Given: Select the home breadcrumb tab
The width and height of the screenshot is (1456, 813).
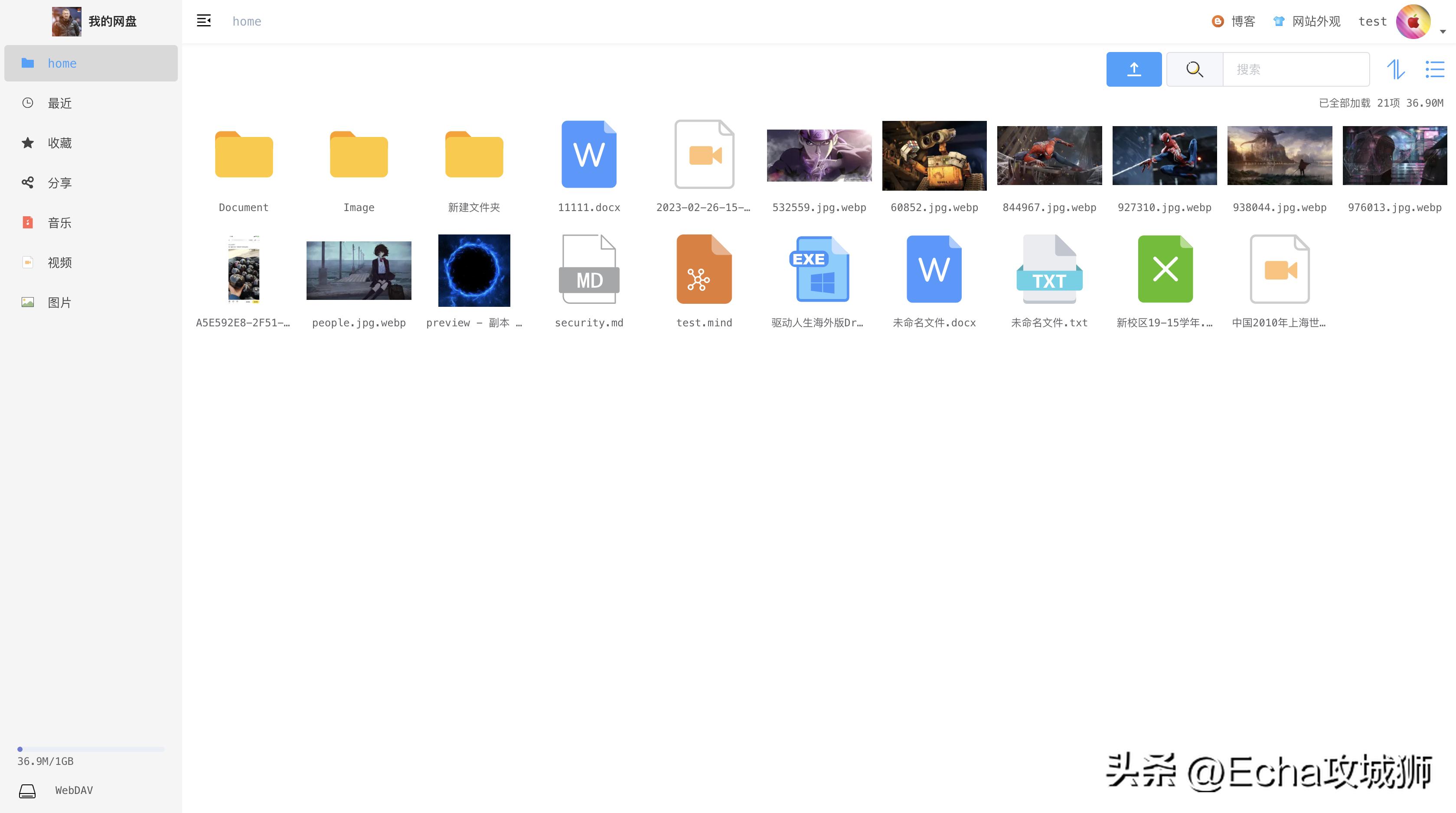Looking at the screenshot, I should [x=246, y=21].
